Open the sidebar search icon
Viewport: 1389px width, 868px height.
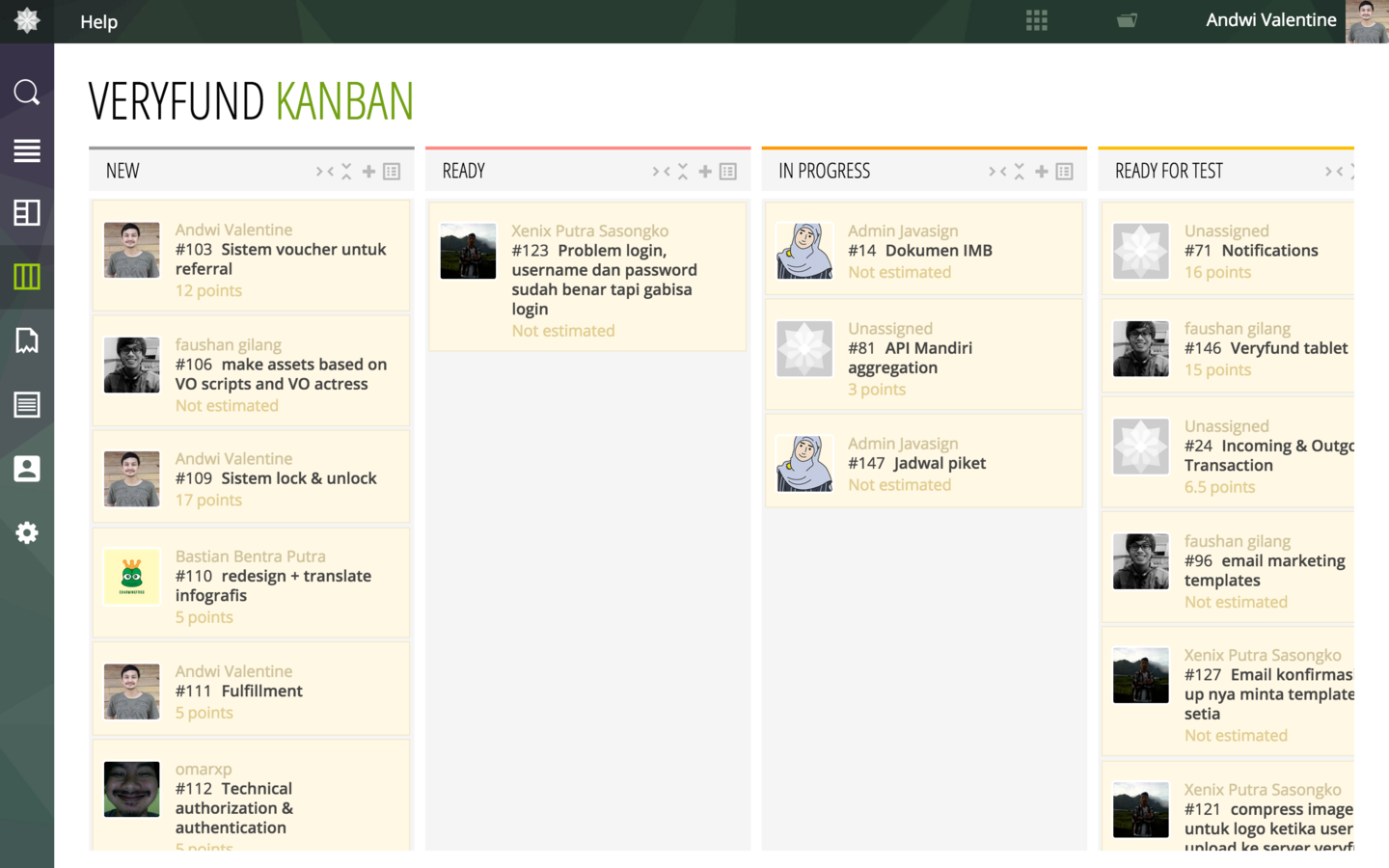(27, 92)
